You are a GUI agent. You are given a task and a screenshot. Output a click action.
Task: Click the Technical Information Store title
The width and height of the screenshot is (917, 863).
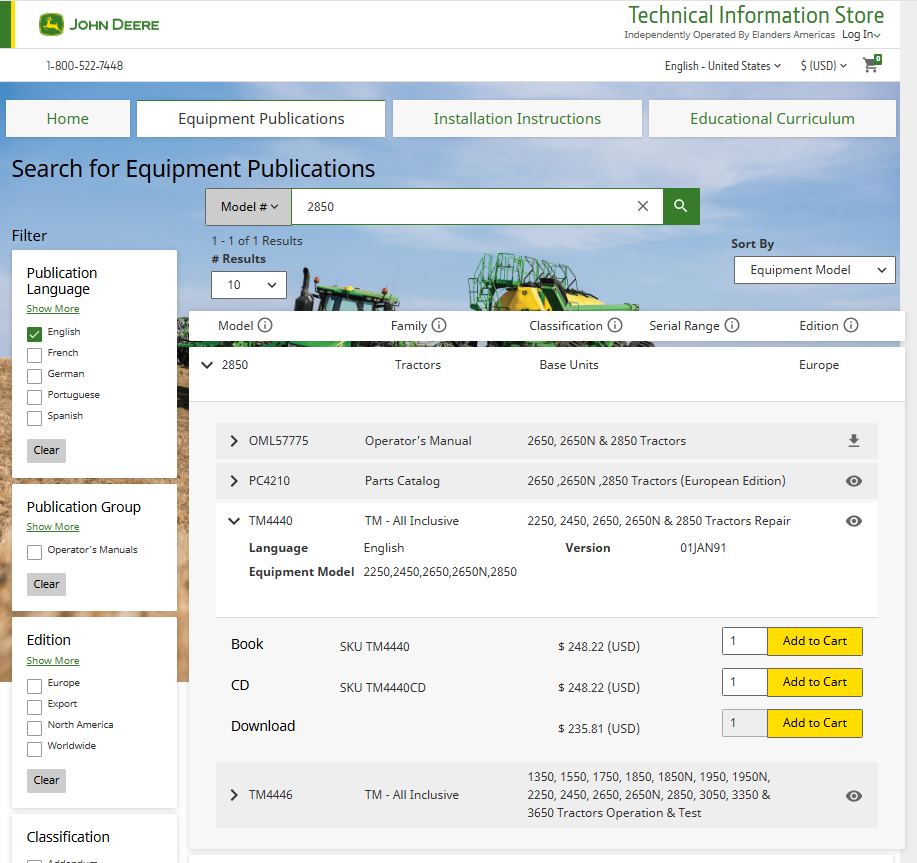pyautogui.click(x=756, y=15)
